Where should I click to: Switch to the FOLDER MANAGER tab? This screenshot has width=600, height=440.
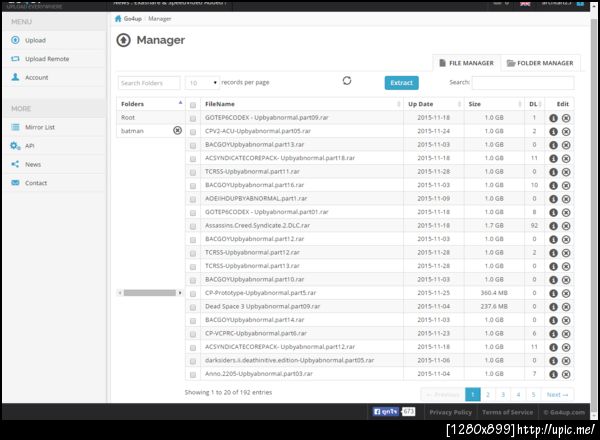(x=540, y=63)
